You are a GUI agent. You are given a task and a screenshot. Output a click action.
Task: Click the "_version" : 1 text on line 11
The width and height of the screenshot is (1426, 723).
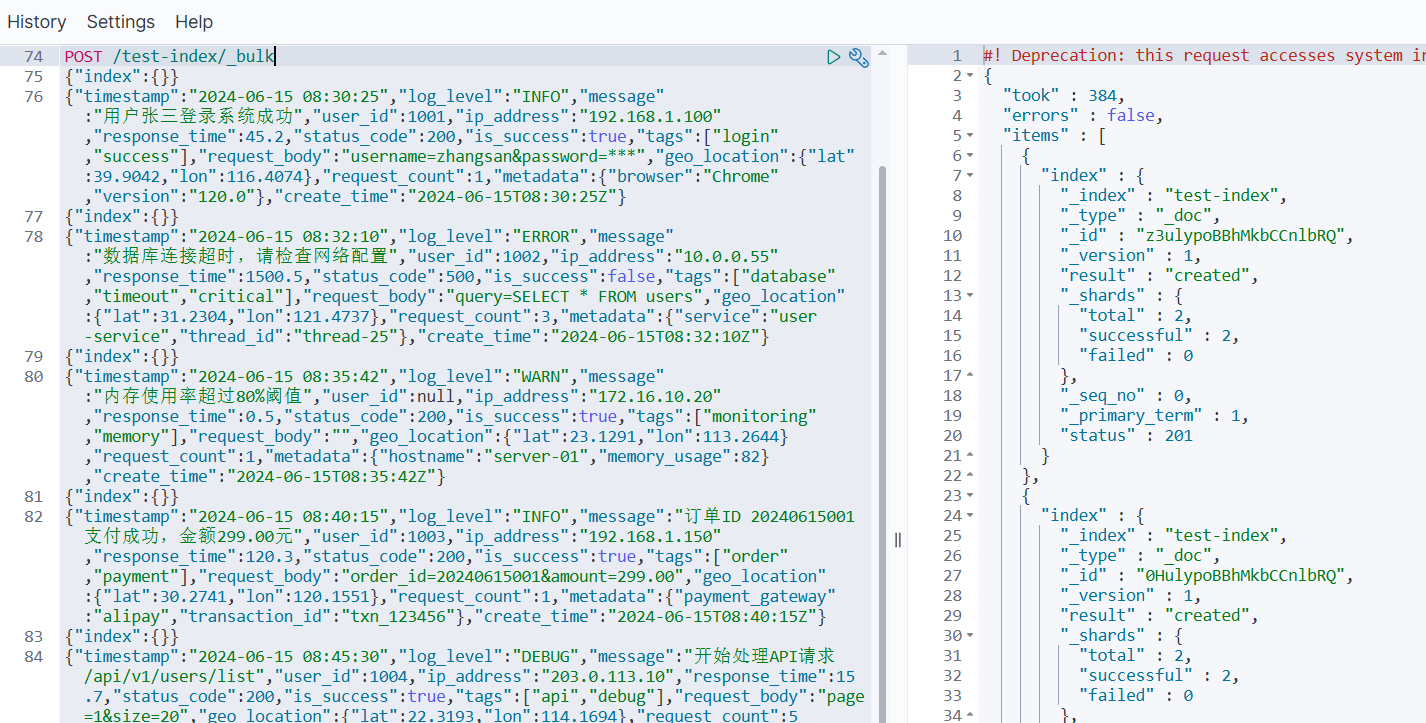(x=1130, y=256)
